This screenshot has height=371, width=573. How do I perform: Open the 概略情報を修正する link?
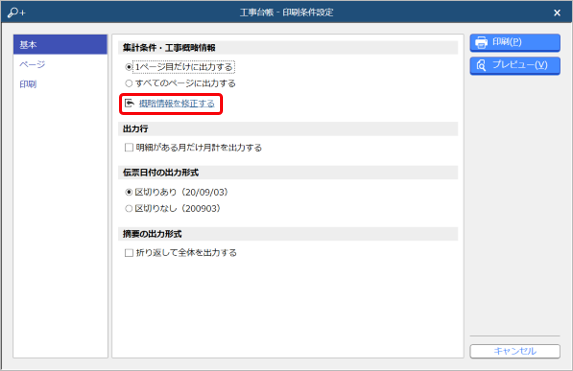[177, 104]
